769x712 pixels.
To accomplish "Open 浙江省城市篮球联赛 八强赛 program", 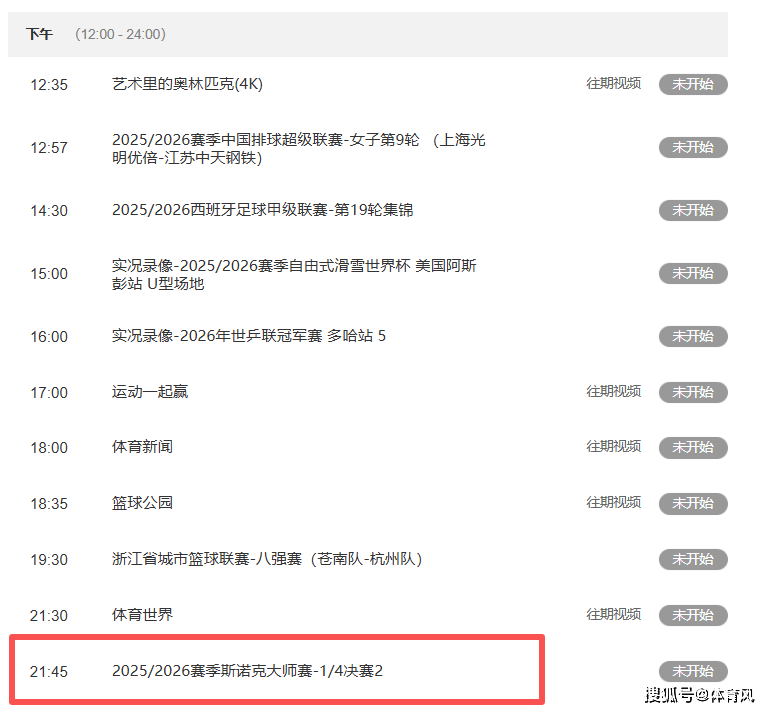I will [x=266, y=559].
